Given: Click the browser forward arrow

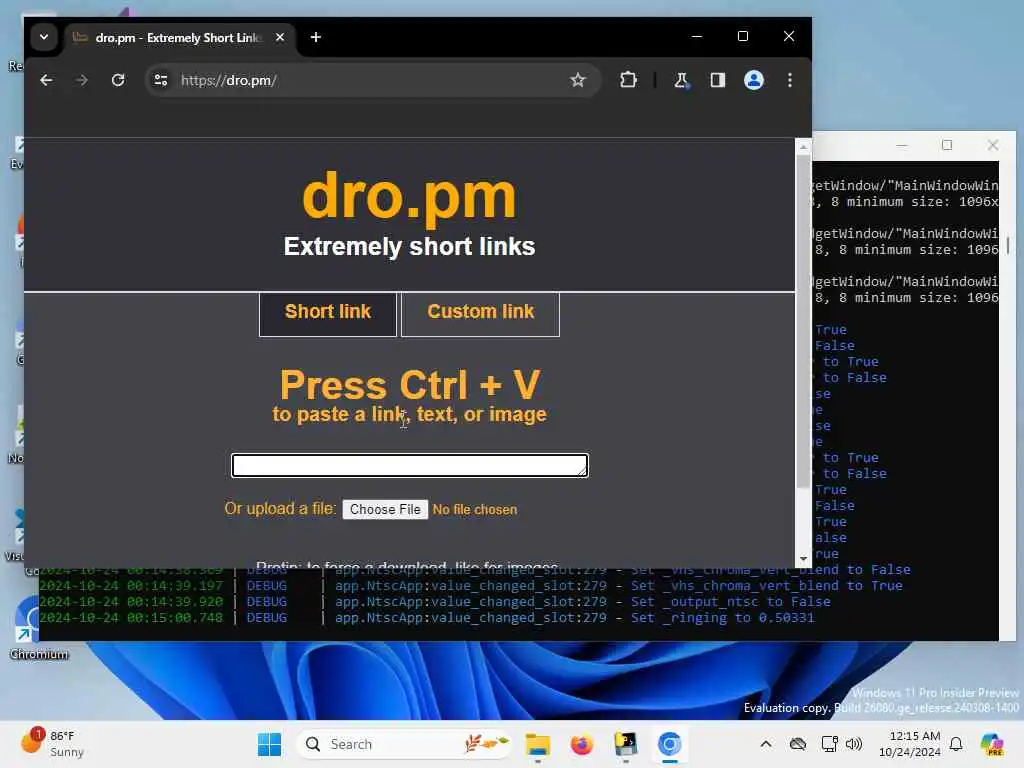Looking at the screenshot, I should (82, 80).
